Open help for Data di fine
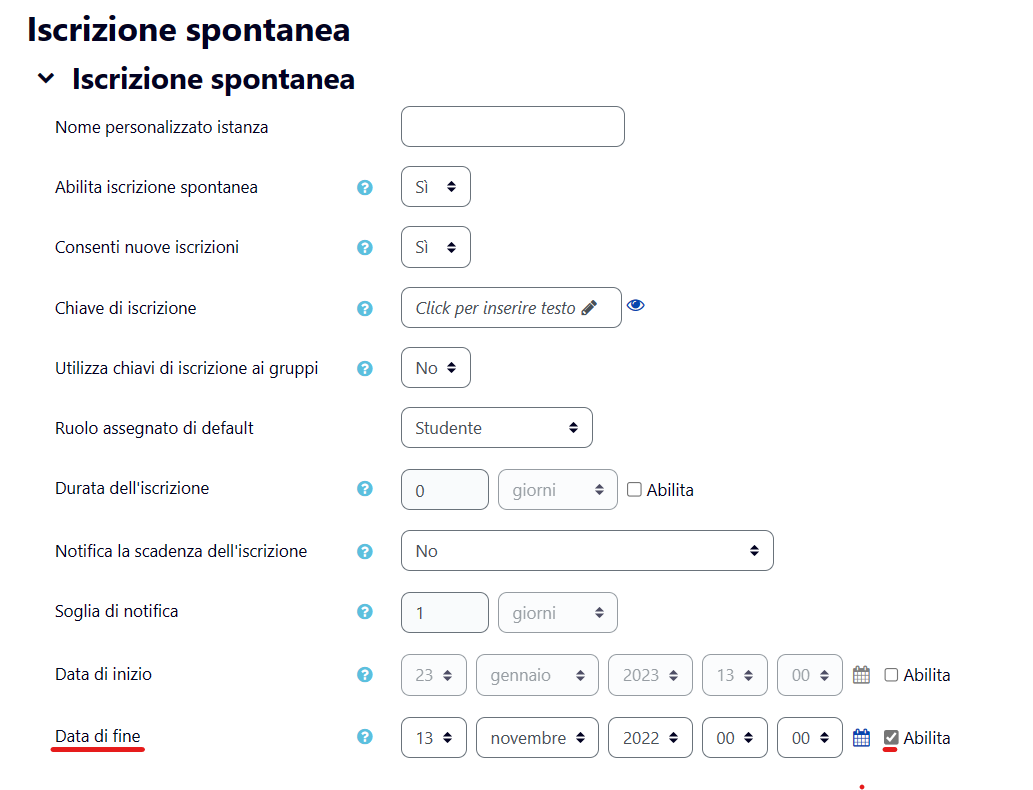Image resolution: width=1033 pixels, height=790 pixels. (x=365, y=737)
